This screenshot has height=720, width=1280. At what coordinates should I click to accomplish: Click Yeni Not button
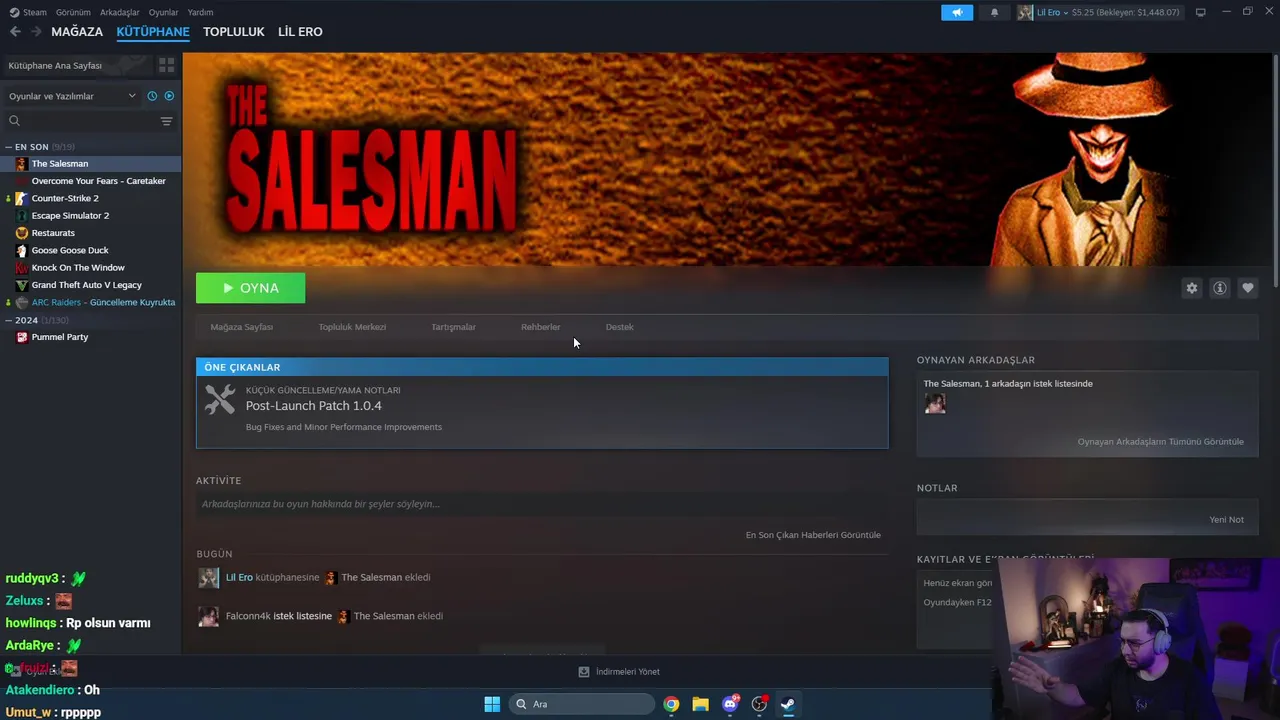pos(1226,520)
